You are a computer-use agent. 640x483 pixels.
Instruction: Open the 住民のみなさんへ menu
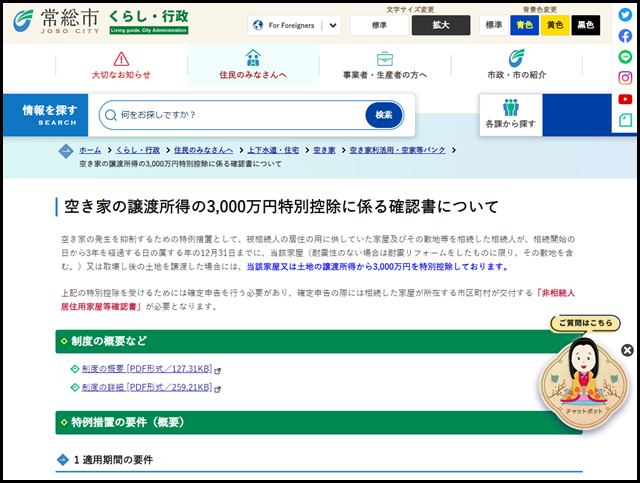pos(253,65)
